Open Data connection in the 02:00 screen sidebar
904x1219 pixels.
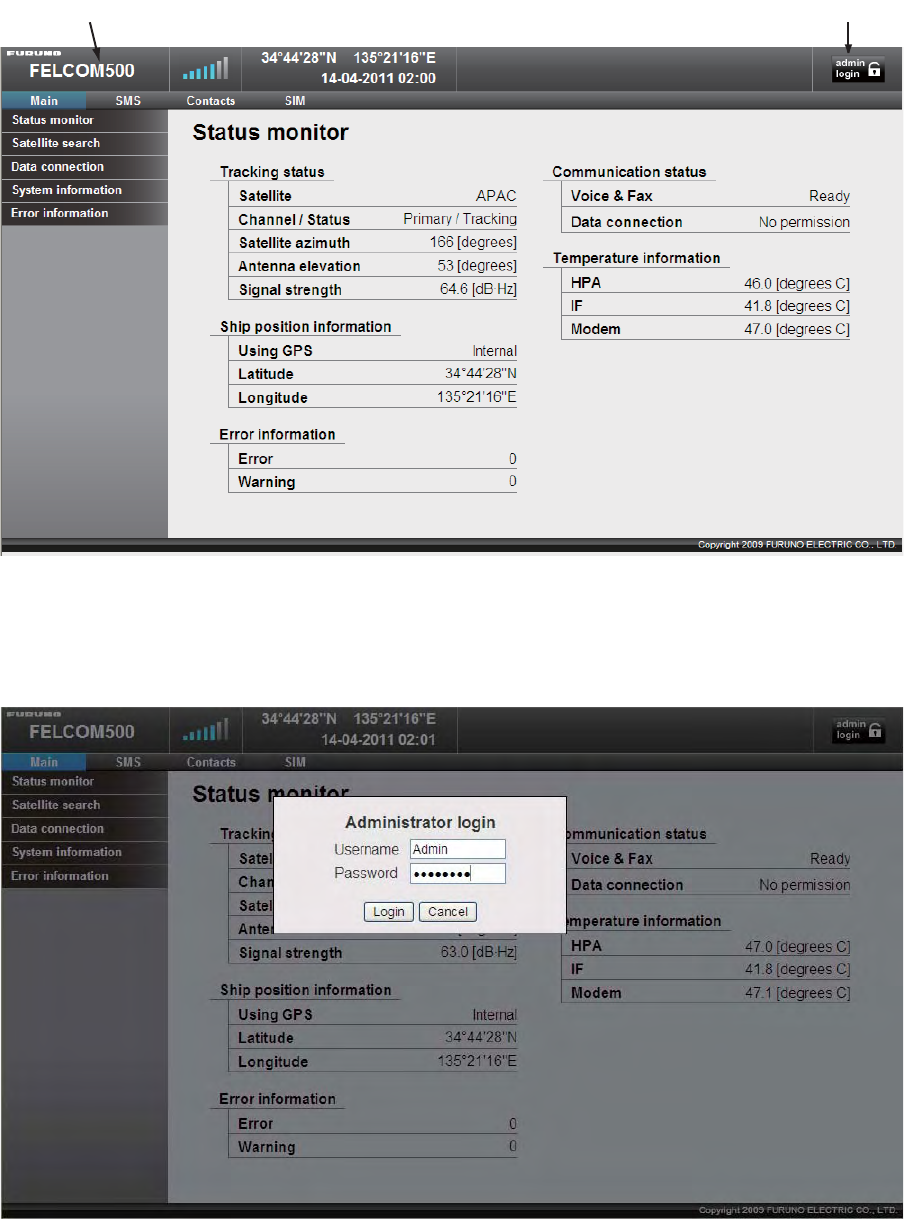point(83,167)
